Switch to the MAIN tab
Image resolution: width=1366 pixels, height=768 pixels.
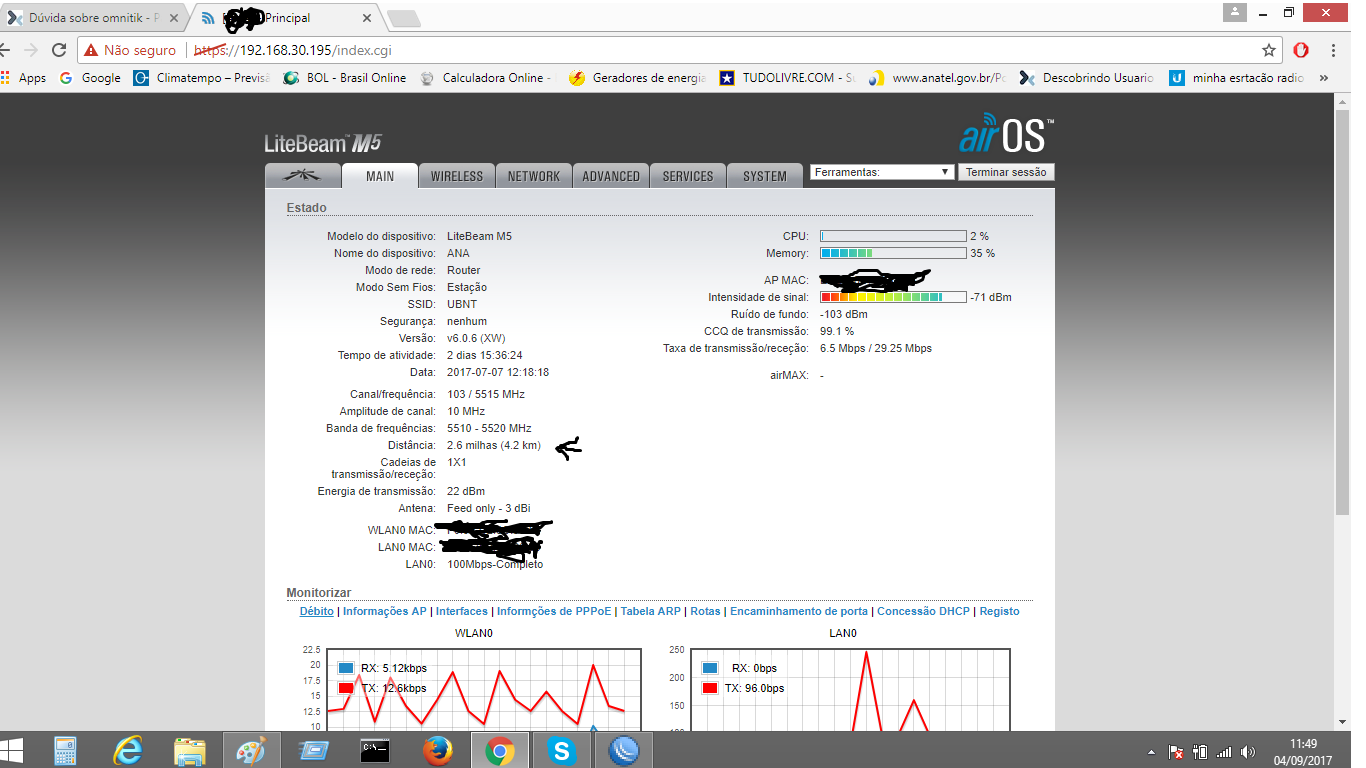point(380,176)
